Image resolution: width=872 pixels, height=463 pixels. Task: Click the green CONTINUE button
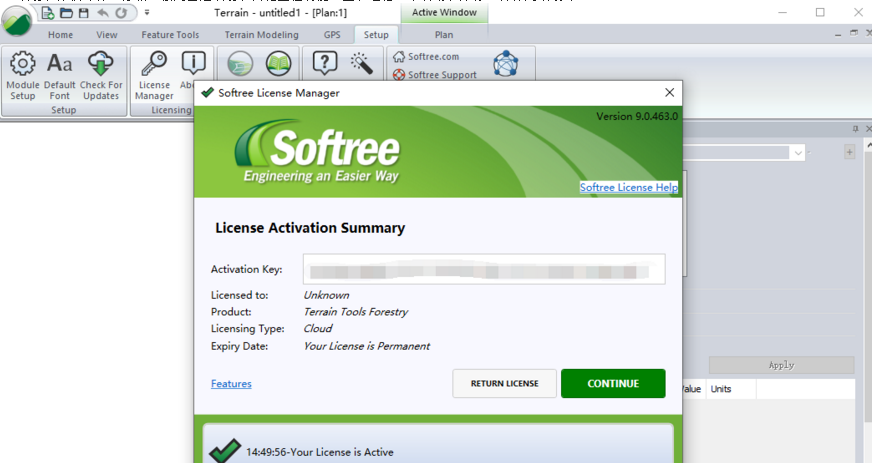[613, 384]
